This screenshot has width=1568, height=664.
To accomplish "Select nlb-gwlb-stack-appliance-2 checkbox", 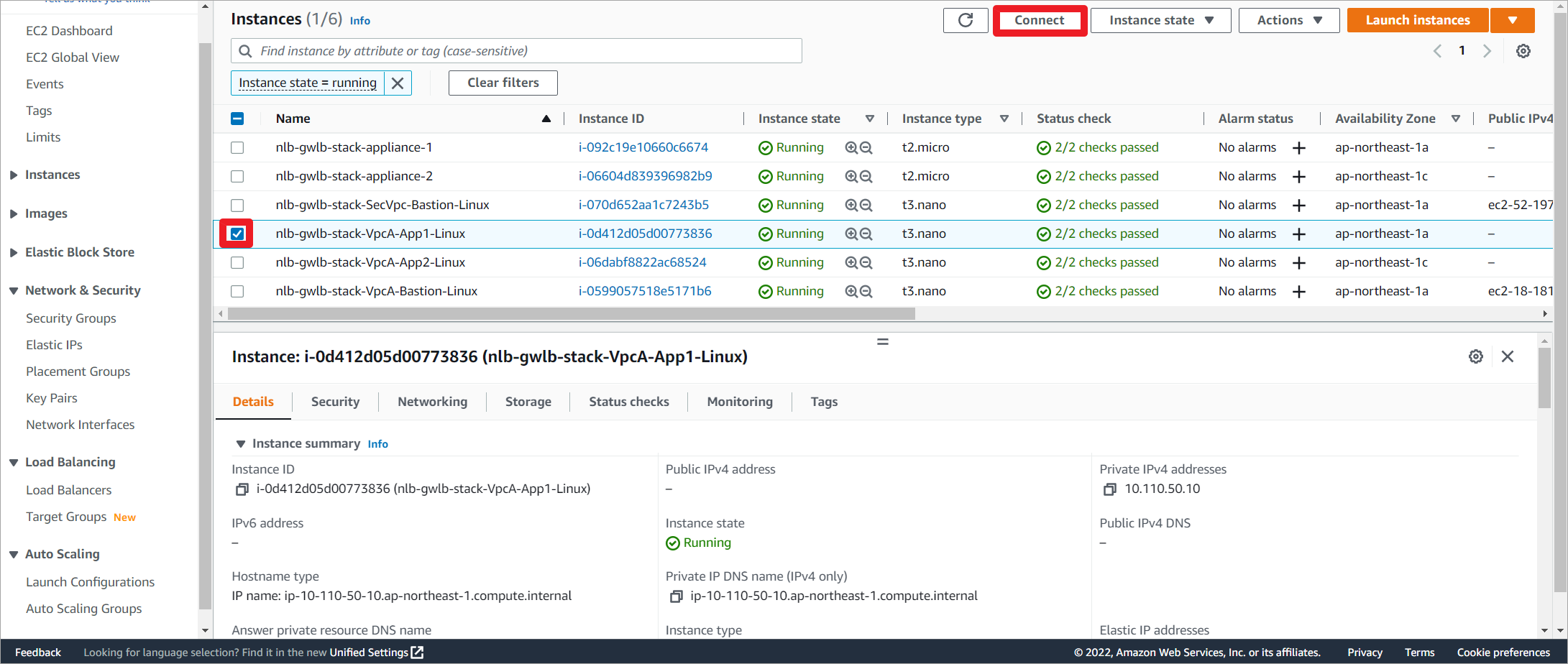I will pyautogui.click(x=237, y=176).
